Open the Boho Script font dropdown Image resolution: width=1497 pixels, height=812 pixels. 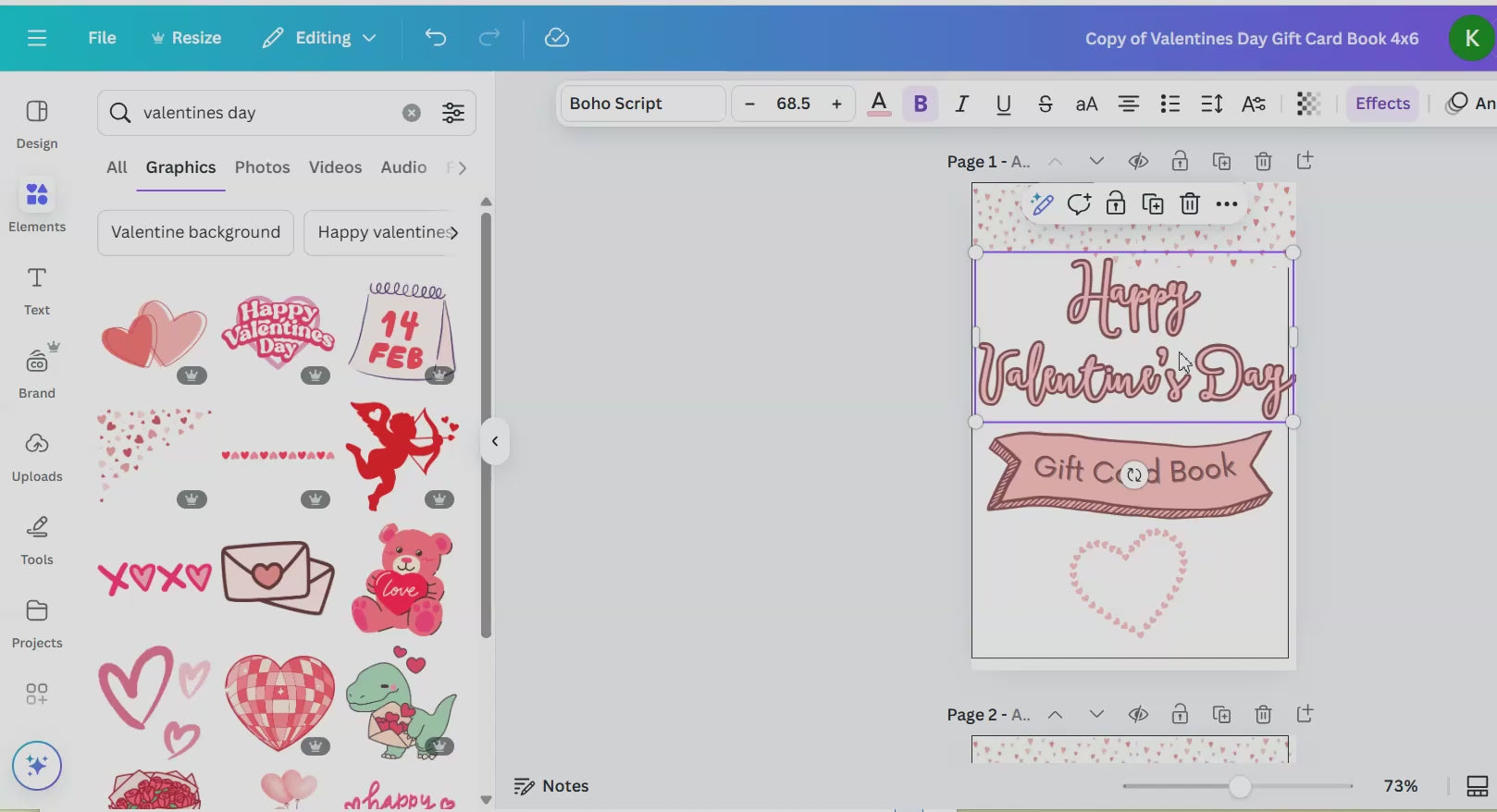pyautogui.click(x=642, y=104)
